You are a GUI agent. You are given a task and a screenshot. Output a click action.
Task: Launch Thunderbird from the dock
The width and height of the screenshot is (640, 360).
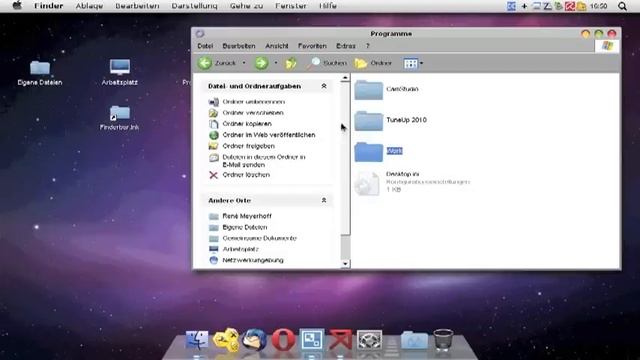pyautogui.click(x=254, y=340)
